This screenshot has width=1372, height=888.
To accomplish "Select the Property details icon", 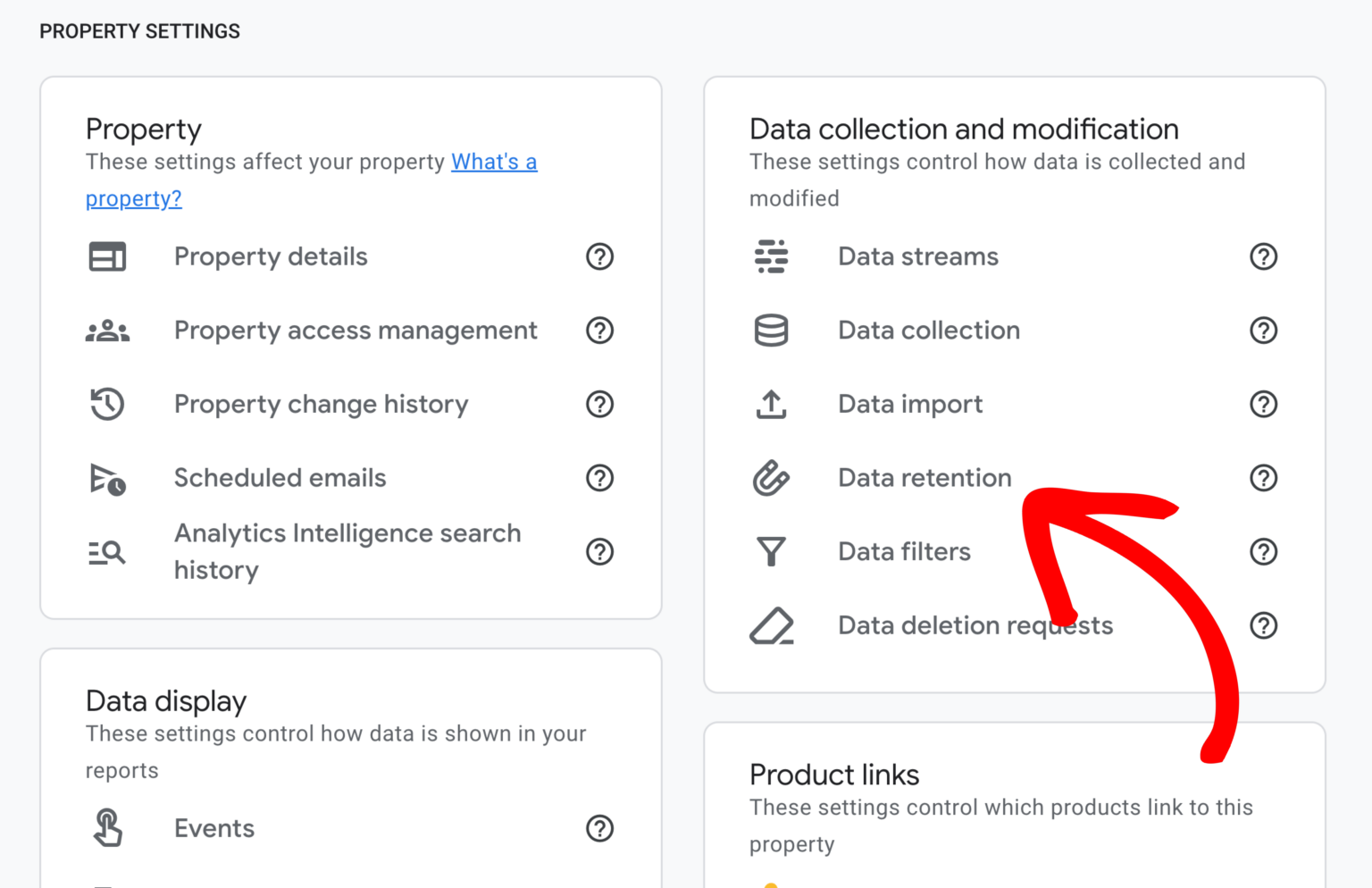I will (x=107, y=256).
